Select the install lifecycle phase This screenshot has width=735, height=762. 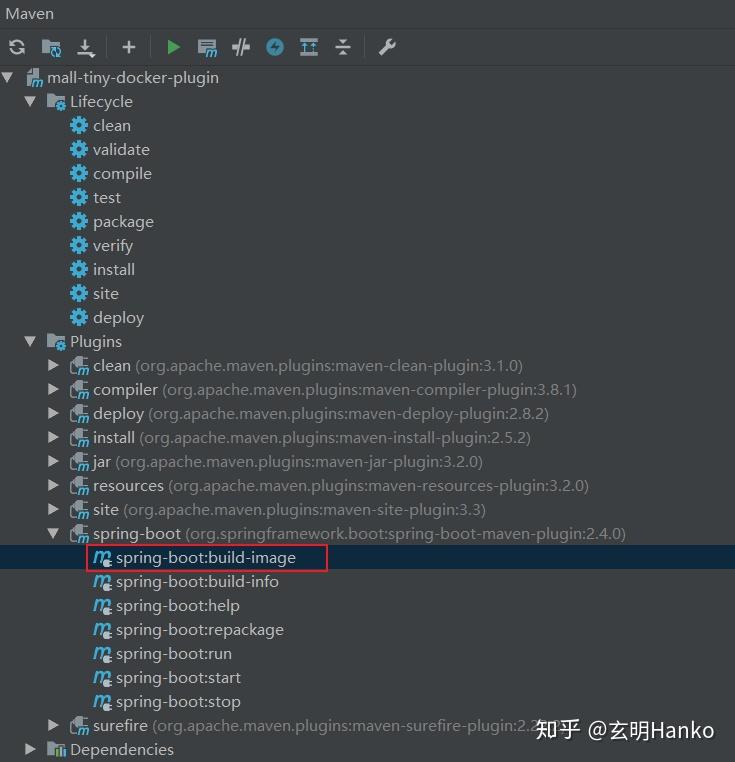pos(114,270)
